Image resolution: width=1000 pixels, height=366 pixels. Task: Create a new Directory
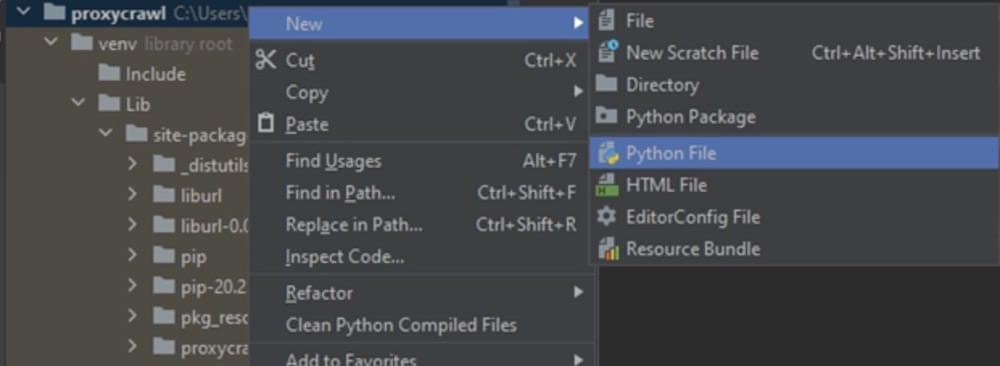click(x=794, y=84)
